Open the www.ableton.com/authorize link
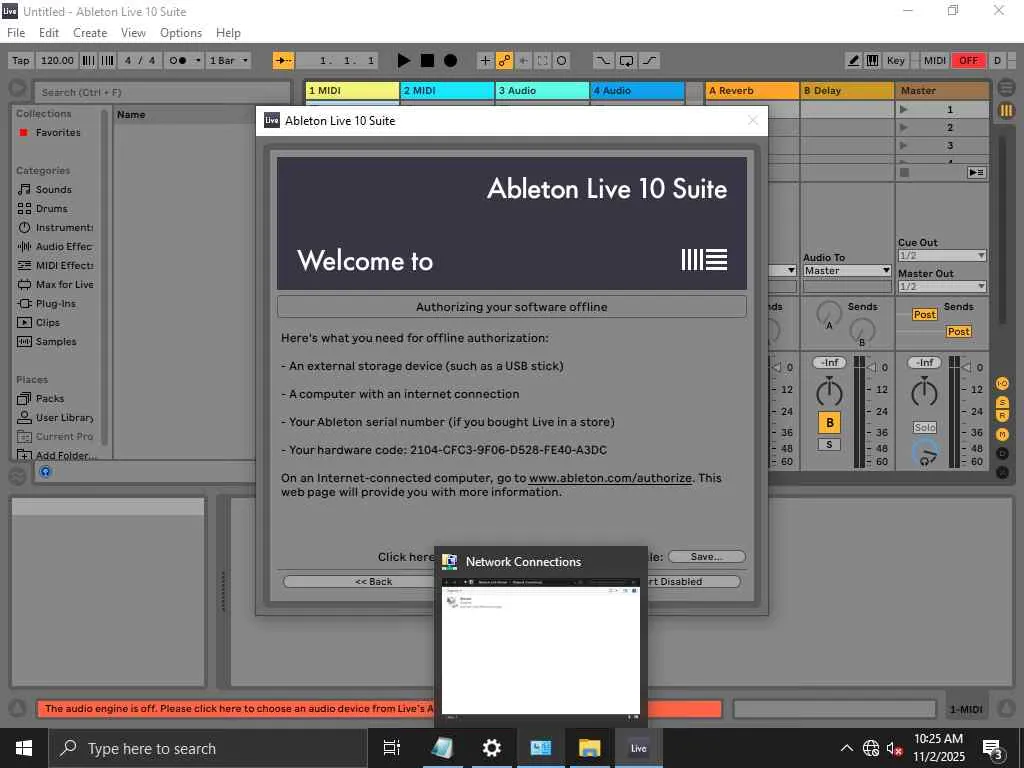Viewport: 1024px width, 768px height. tap(610, 478)
